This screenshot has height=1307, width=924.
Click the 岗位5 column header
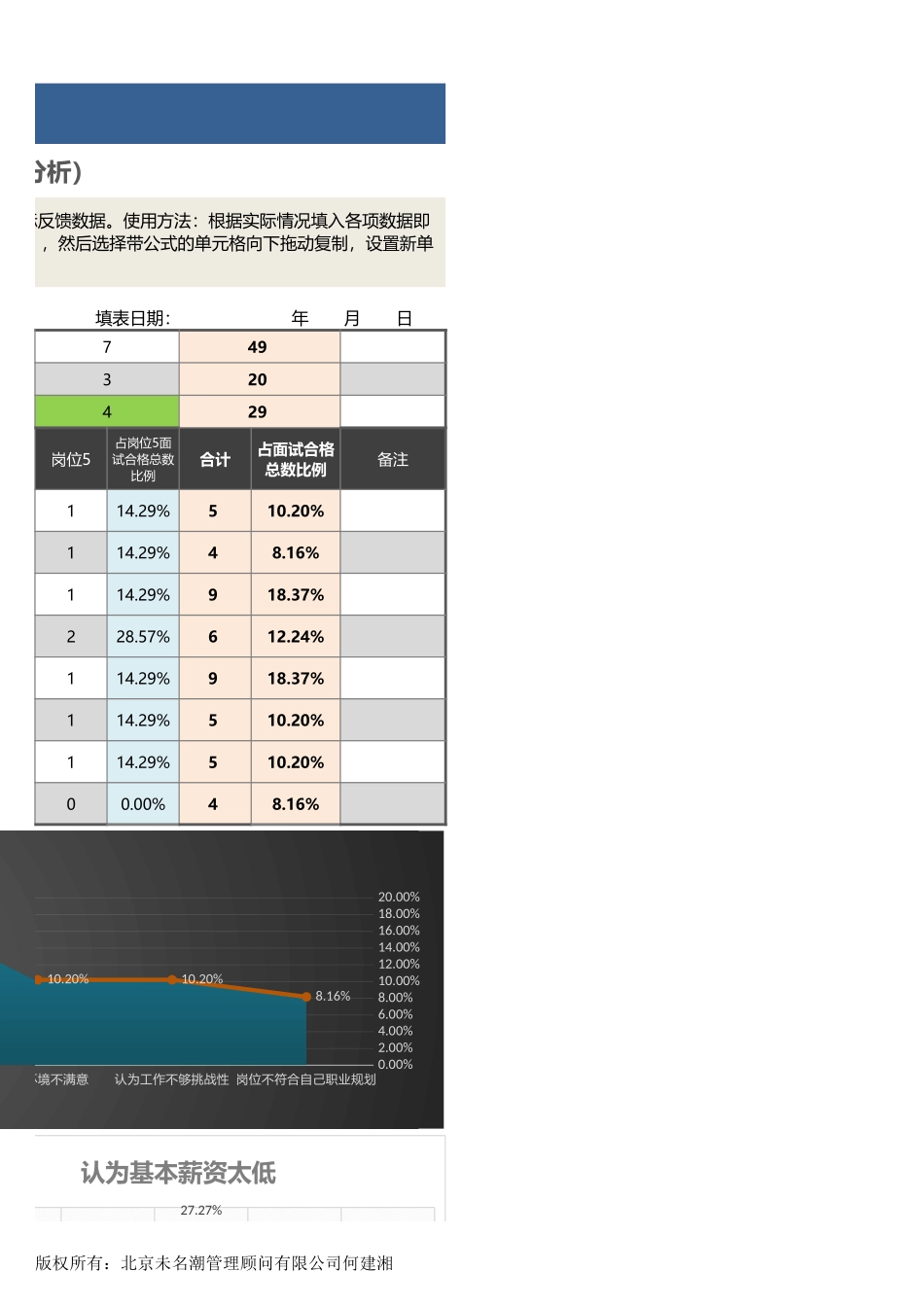tap(70, 458)
